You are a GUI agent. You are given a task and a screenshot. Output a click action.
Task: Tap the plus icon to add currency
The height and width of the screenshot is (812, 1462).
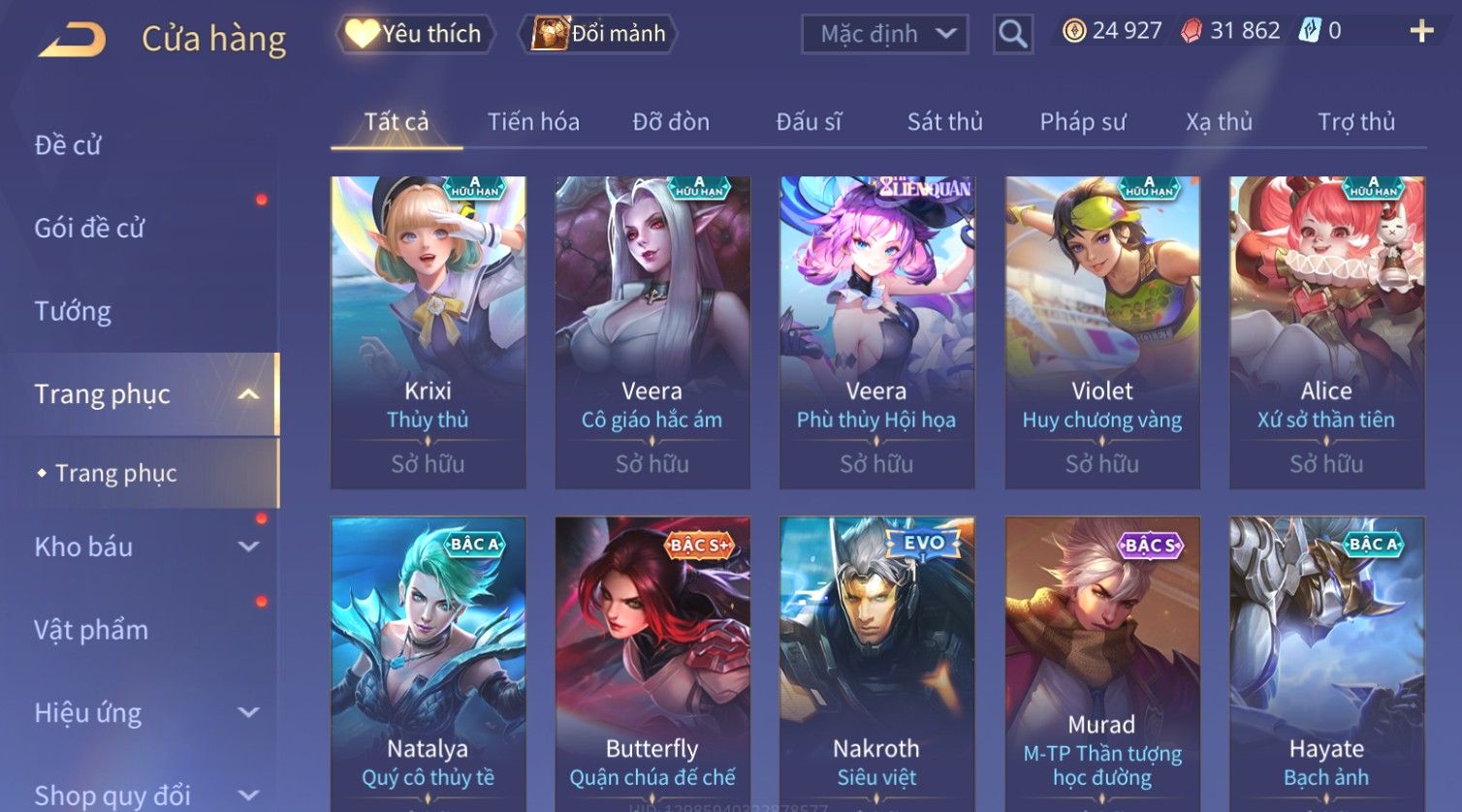1421,32
